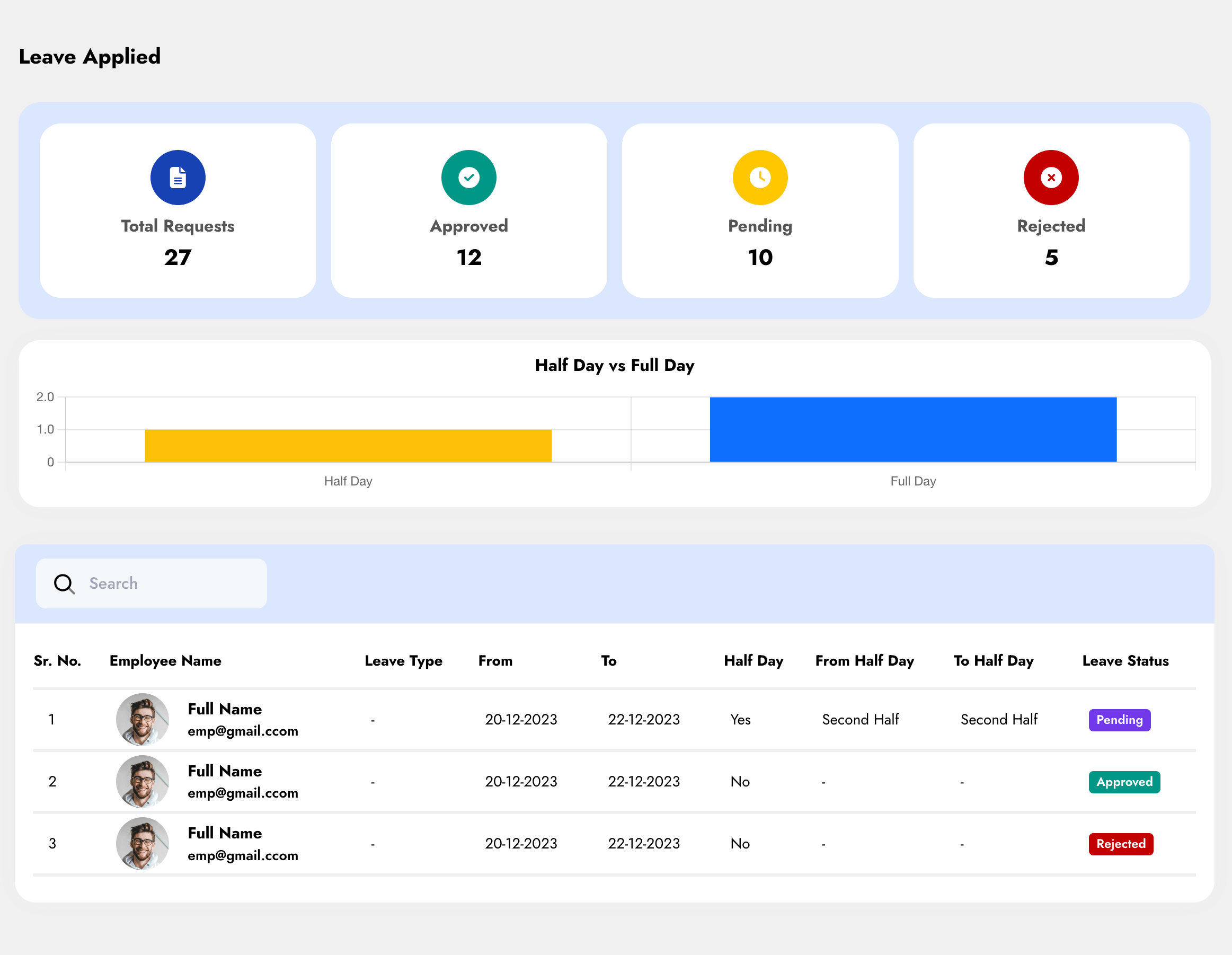Click the Search input field
The height and width of the screenshot is (955, 1232).
[169, 583]
